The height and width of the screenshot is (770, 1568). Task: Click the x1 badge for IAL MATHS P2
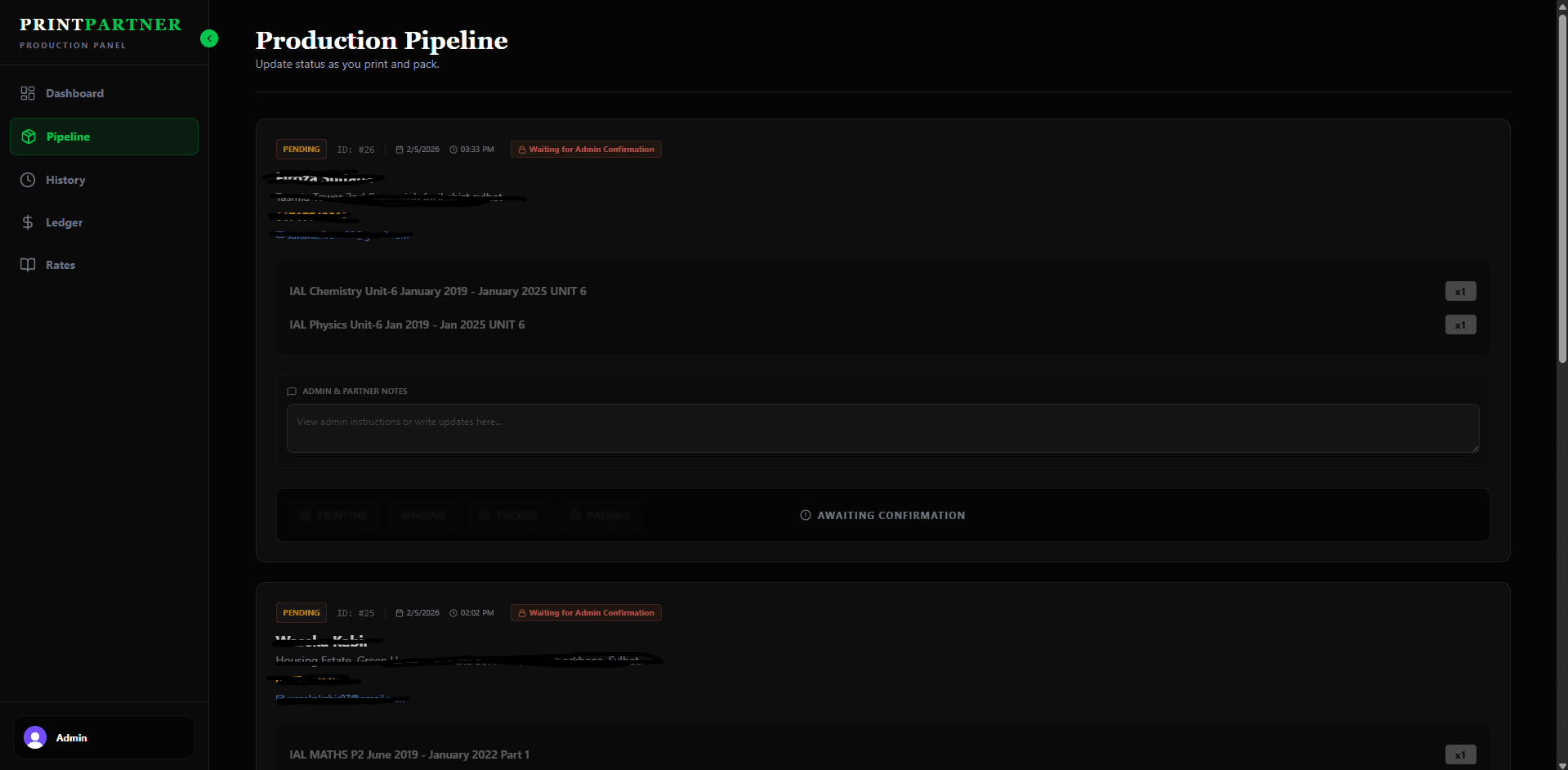(x=1460, y=754)
